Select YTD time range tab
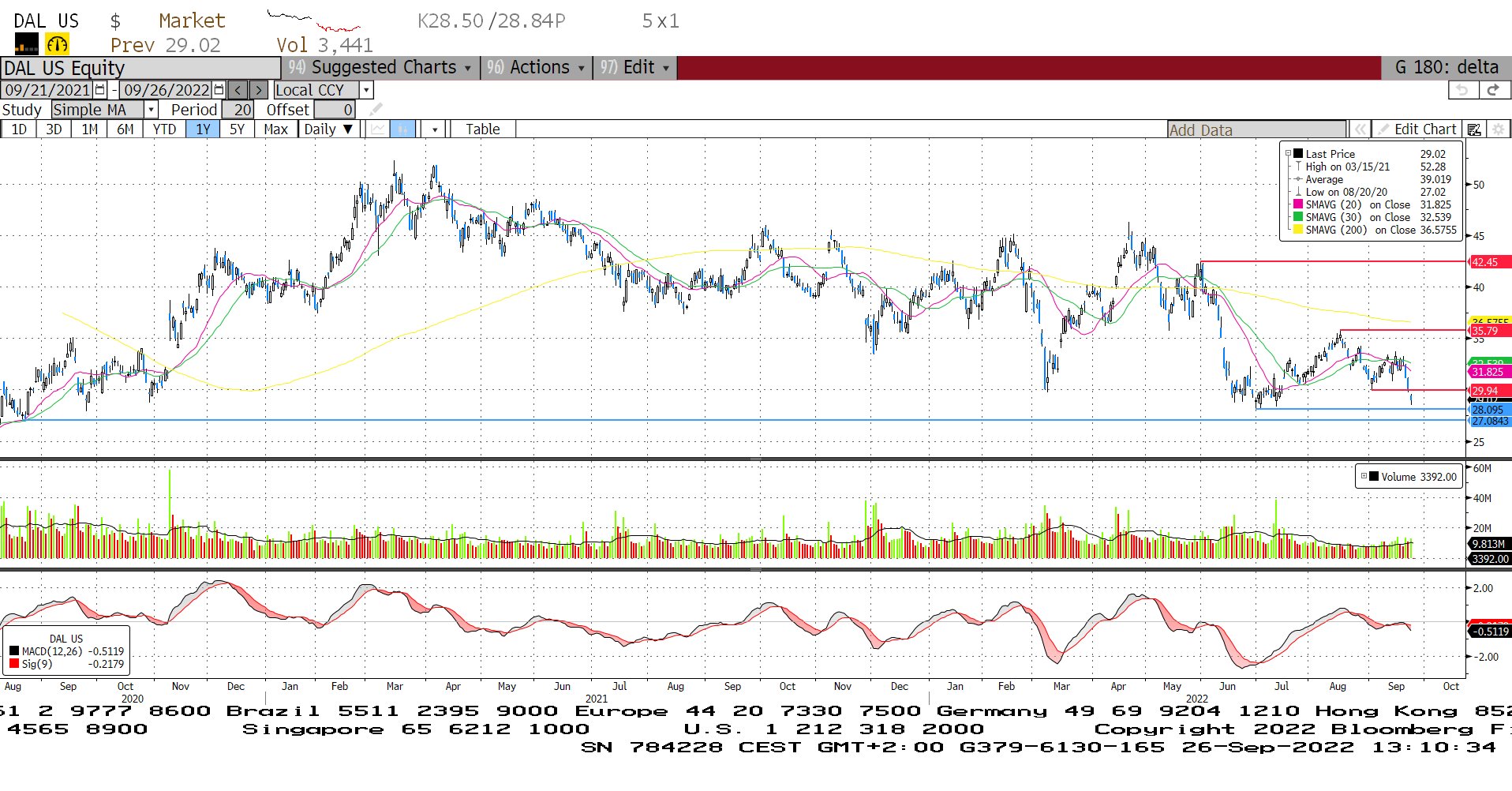1512x791 pixels. point(164,129)
